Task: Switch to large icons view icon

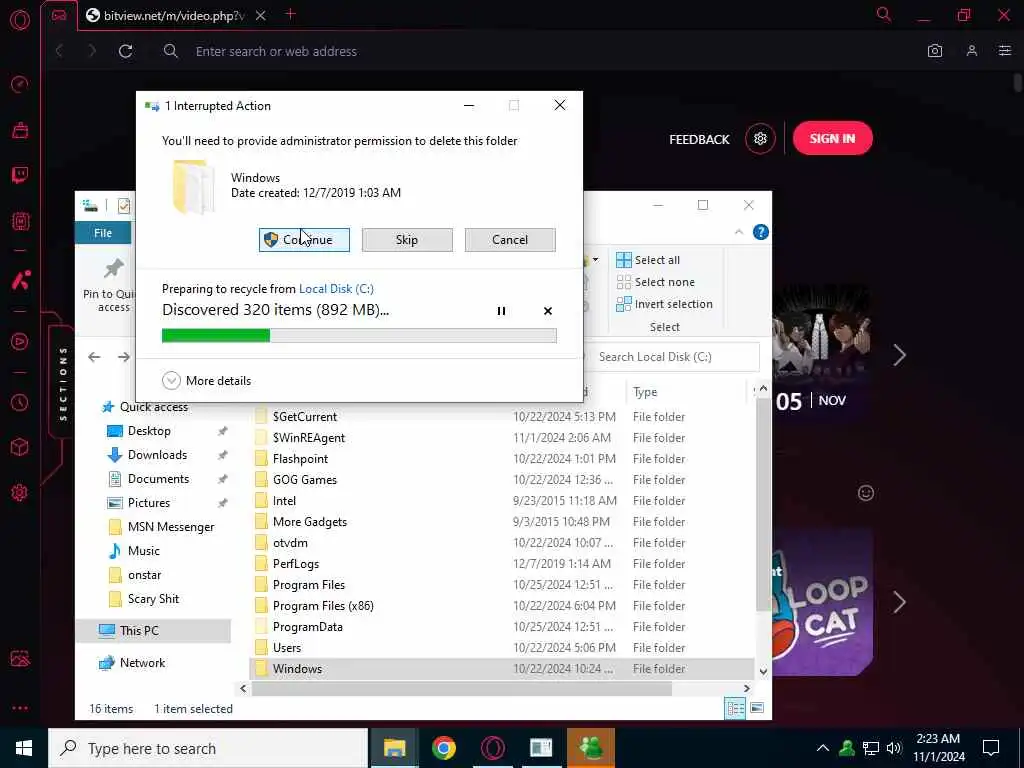Action: [757, 709]
